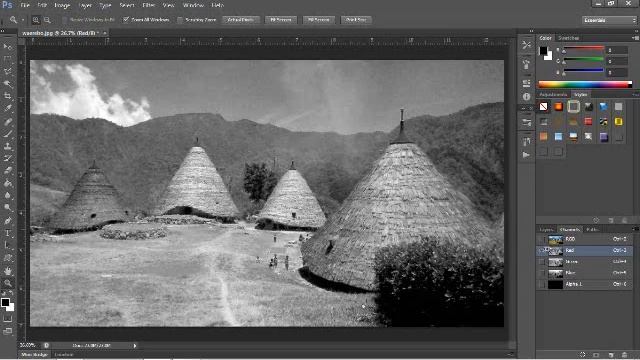Show the Alpha 1 channel eye toggle
Viewport: 640px width, 360px height.
click(542, 284)
